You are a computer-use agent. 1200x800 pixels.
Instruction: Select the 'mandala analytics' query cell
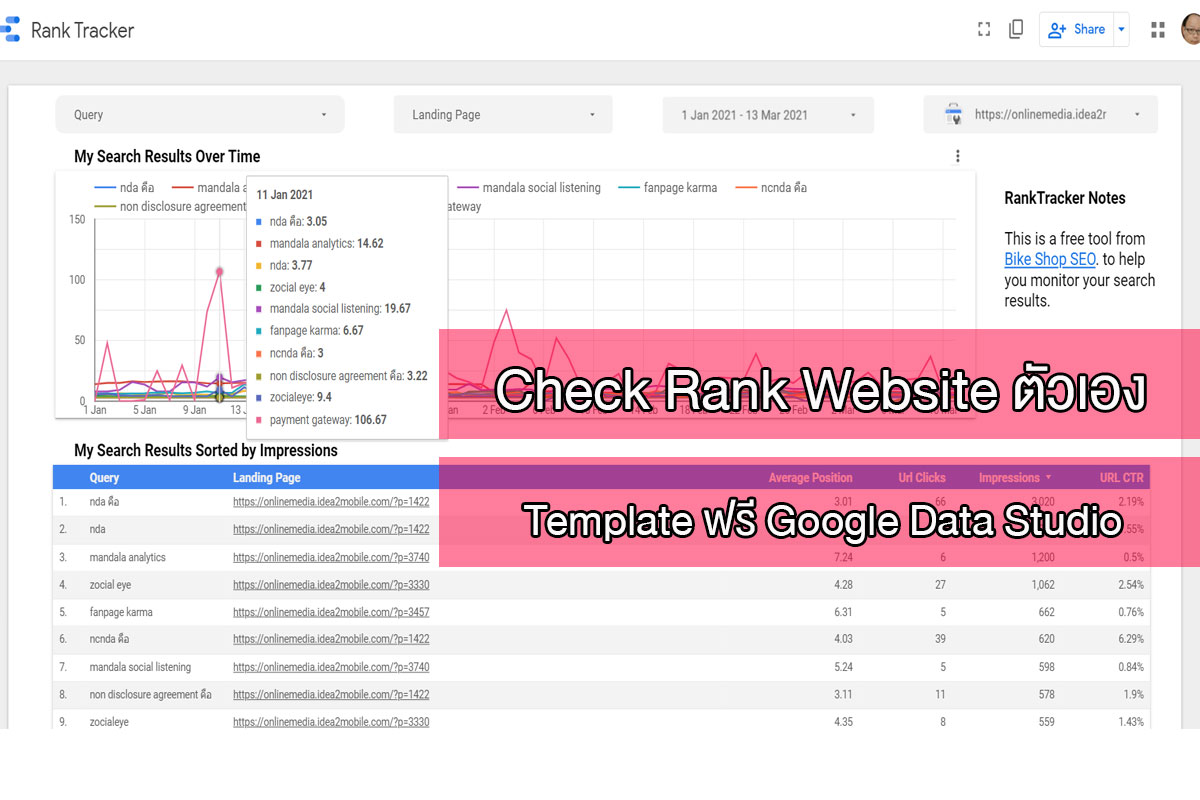coord(127,557)
